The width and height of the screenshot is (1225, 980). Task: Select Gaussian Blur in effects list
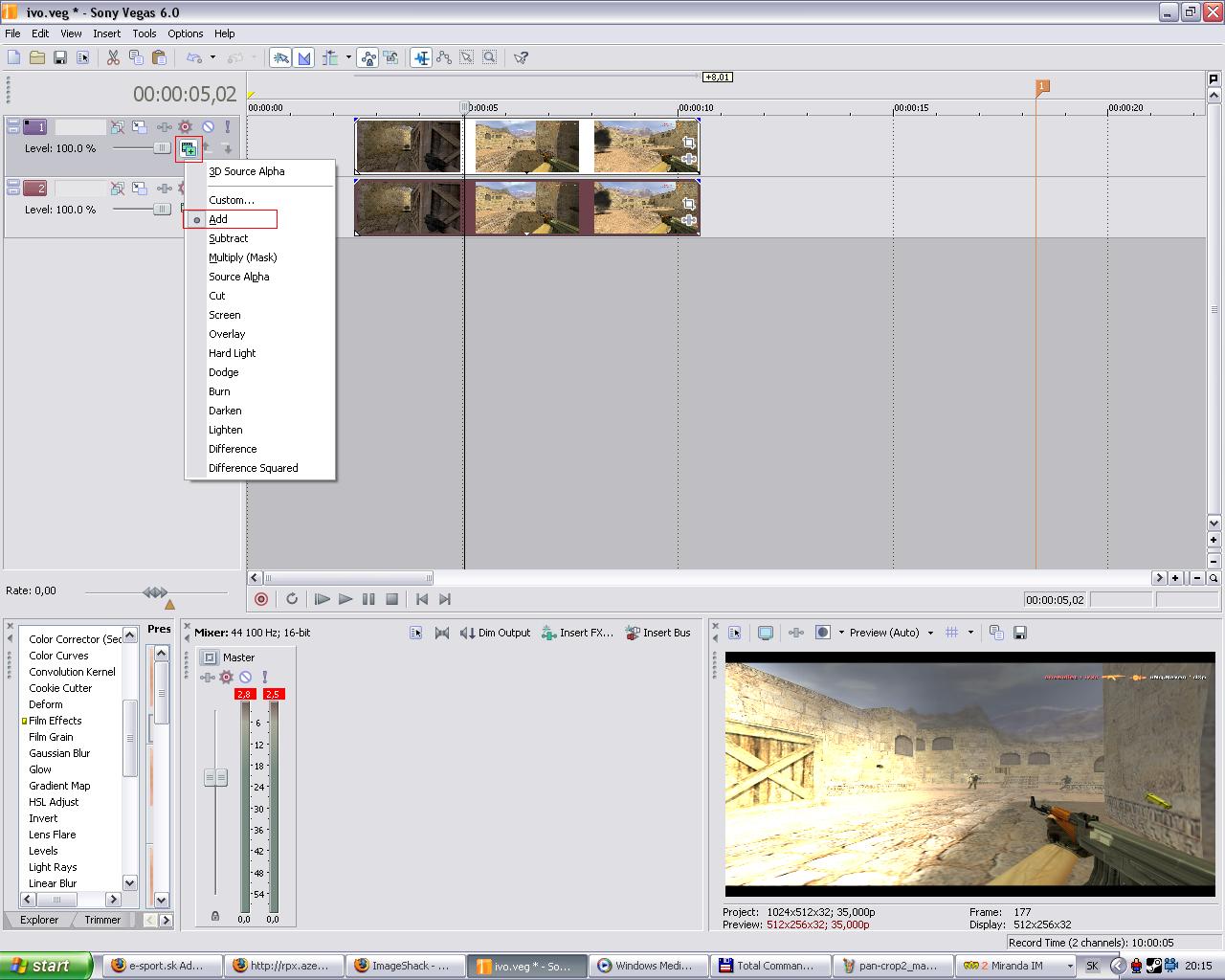coord(59,753)
